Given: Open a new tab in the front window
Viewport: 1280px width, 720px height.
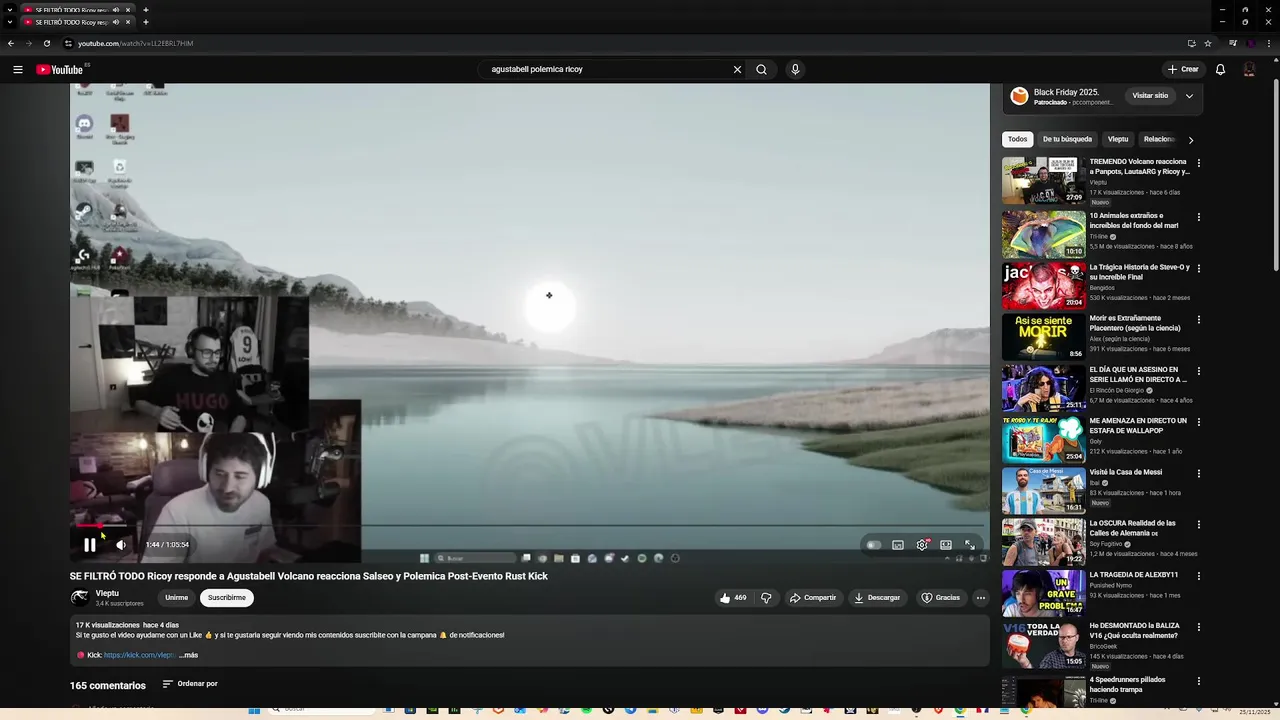Looking at the screenshot, I should tap(145, 22).
